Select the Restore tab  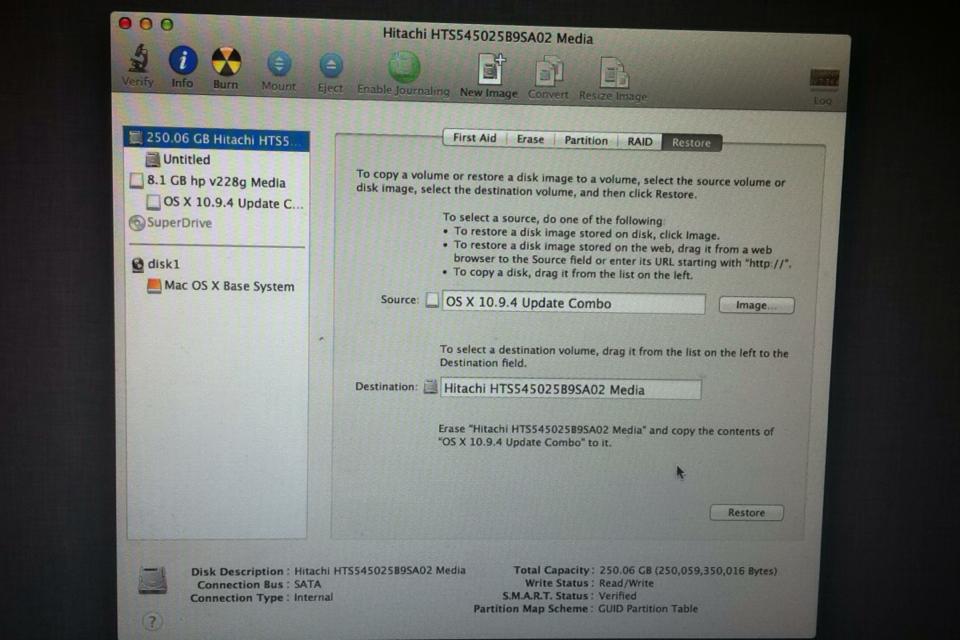[x=691, y=143]
